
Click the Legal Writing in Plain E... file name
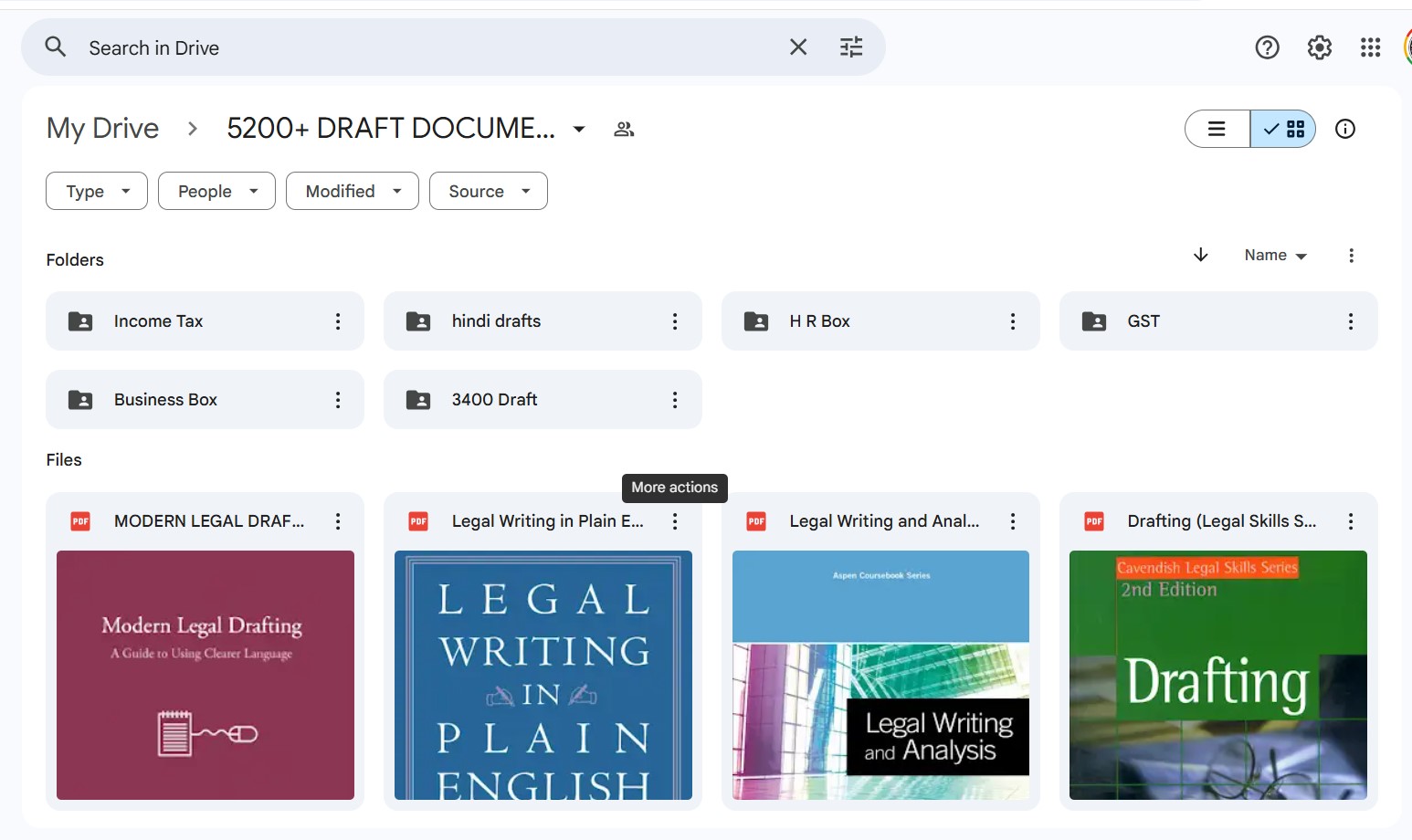[x=548, y=521]
